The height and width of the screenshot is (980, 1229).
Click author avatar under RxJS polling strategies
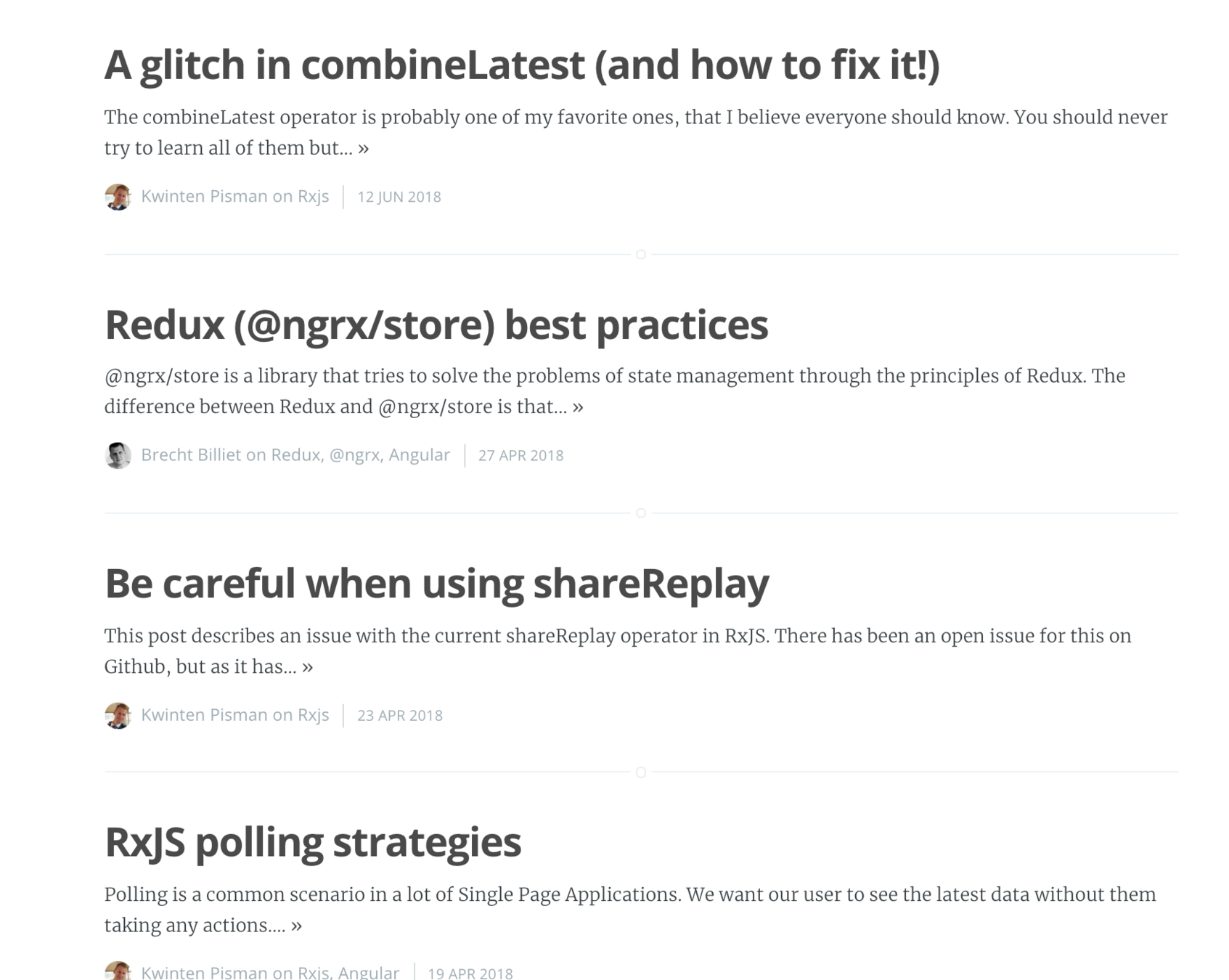pyautogui.click(x=118, y=971)
